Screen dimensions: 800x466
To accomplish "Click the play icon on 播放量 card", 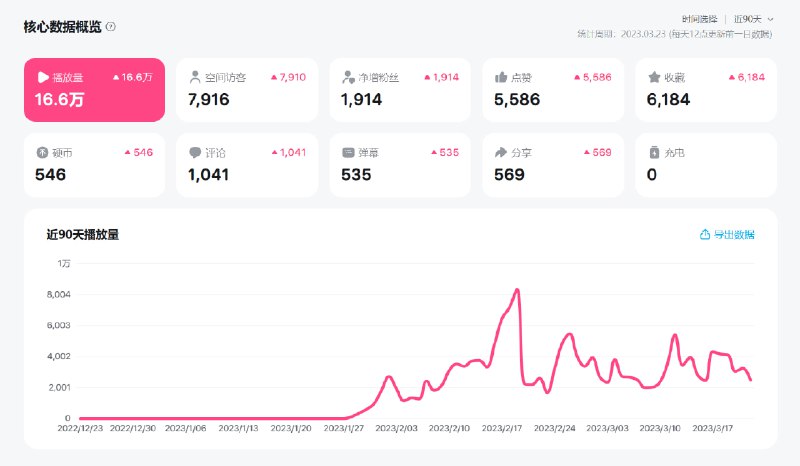I will [x=43, y=77].
